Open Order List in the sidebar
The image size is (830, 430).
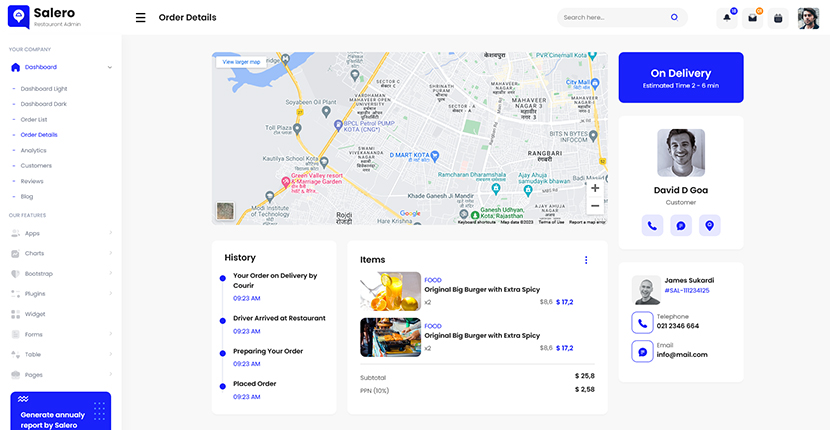coord(34,119)
